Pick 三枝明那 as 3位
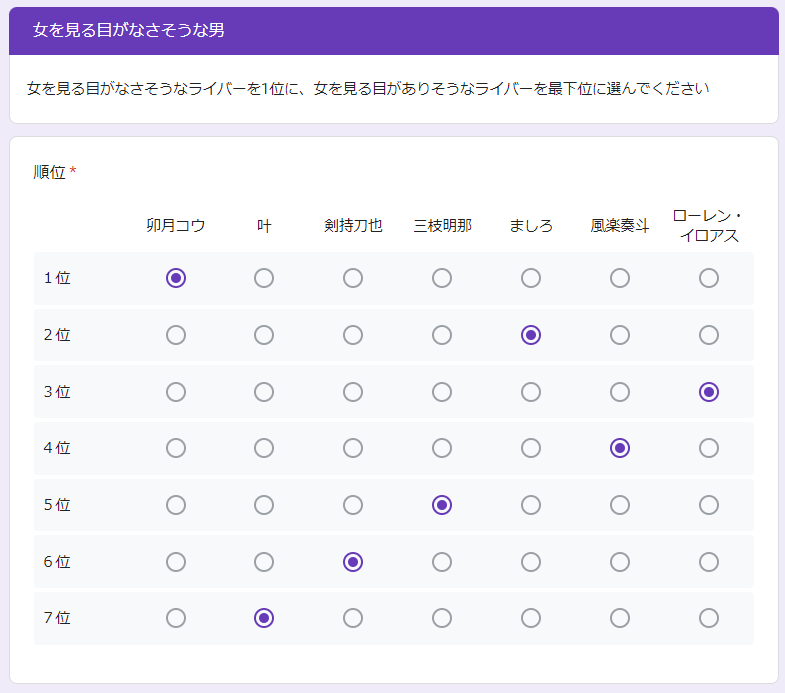The width and height of the screenshot is (785, 693). [442, 392]
